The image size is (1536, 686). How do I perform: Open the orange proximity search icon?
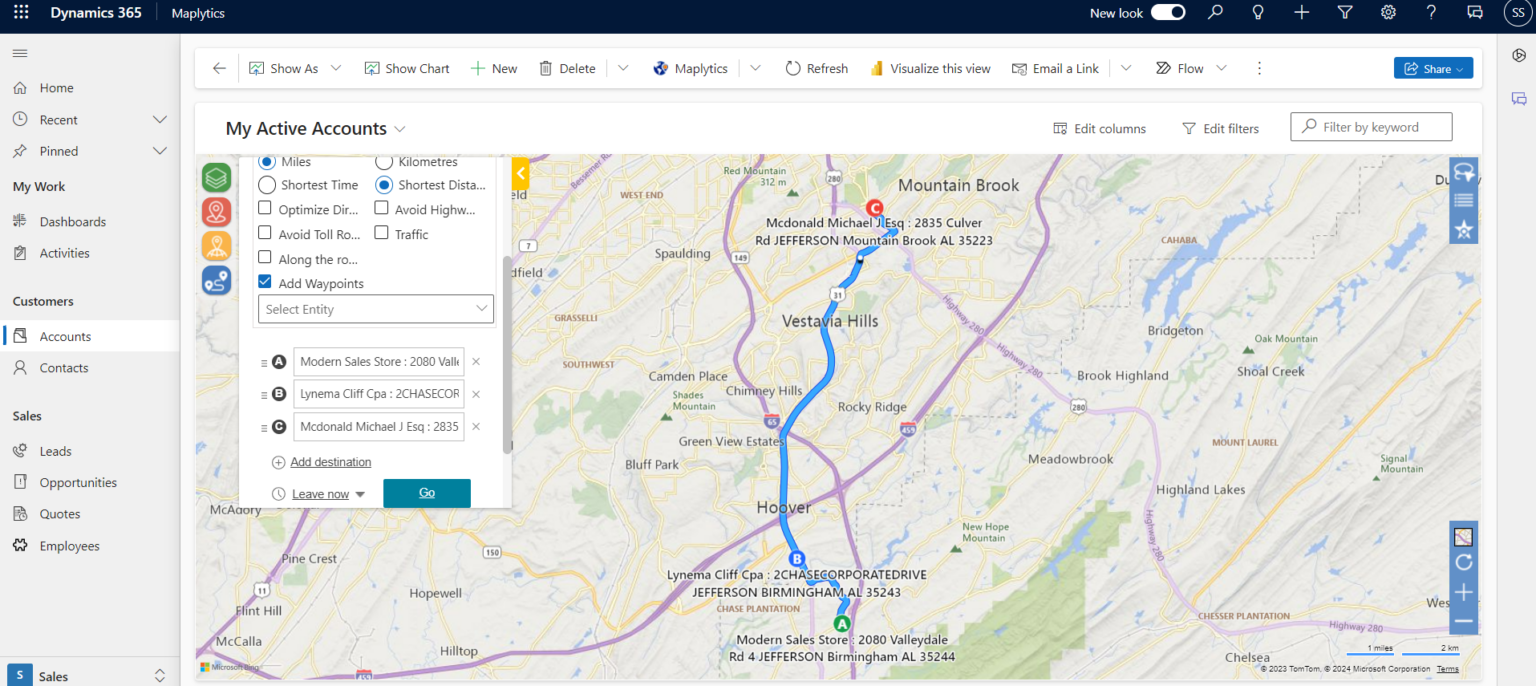tap(216, 245)
